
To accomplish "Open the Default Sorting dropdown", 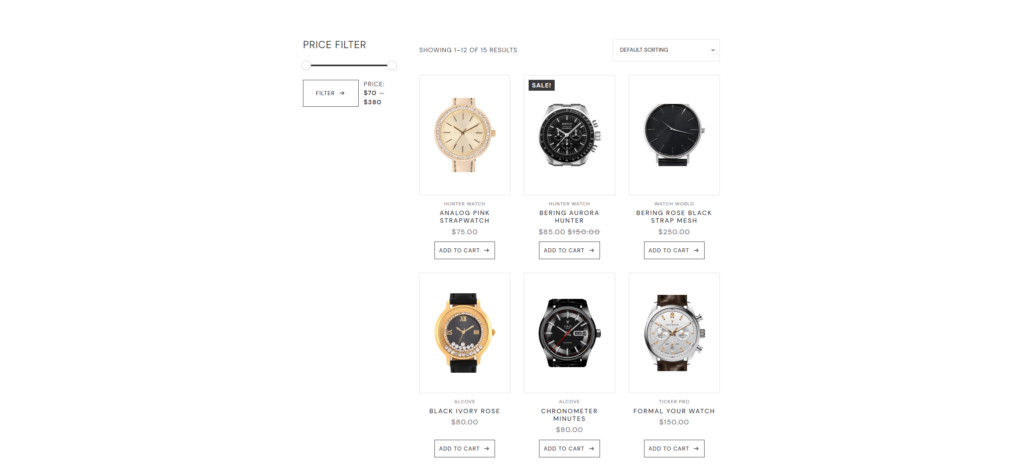I will click(x=665, y=50).
